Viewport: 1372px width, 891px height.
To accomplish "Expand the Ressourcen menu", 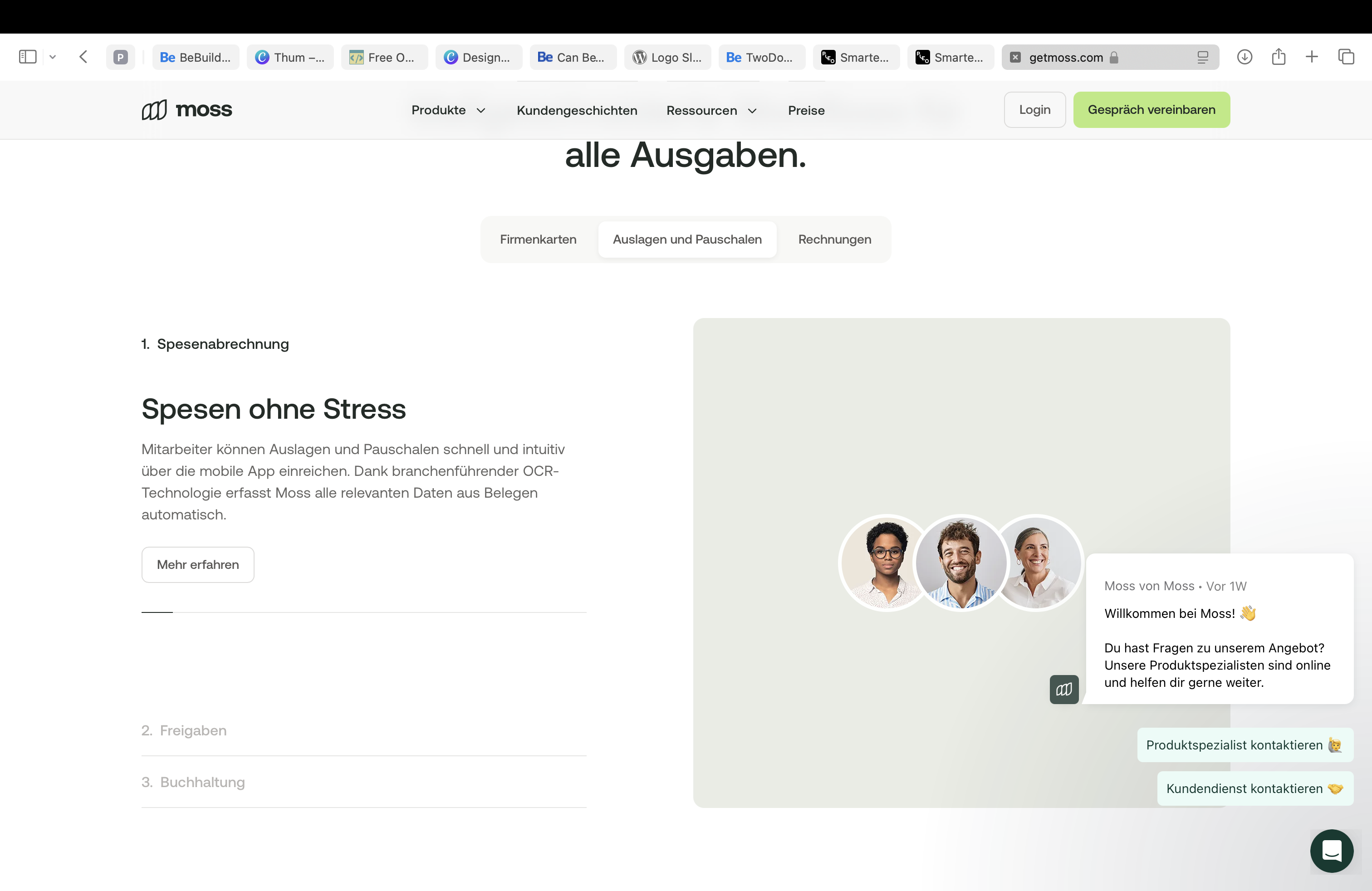I will tap(711, 110).
